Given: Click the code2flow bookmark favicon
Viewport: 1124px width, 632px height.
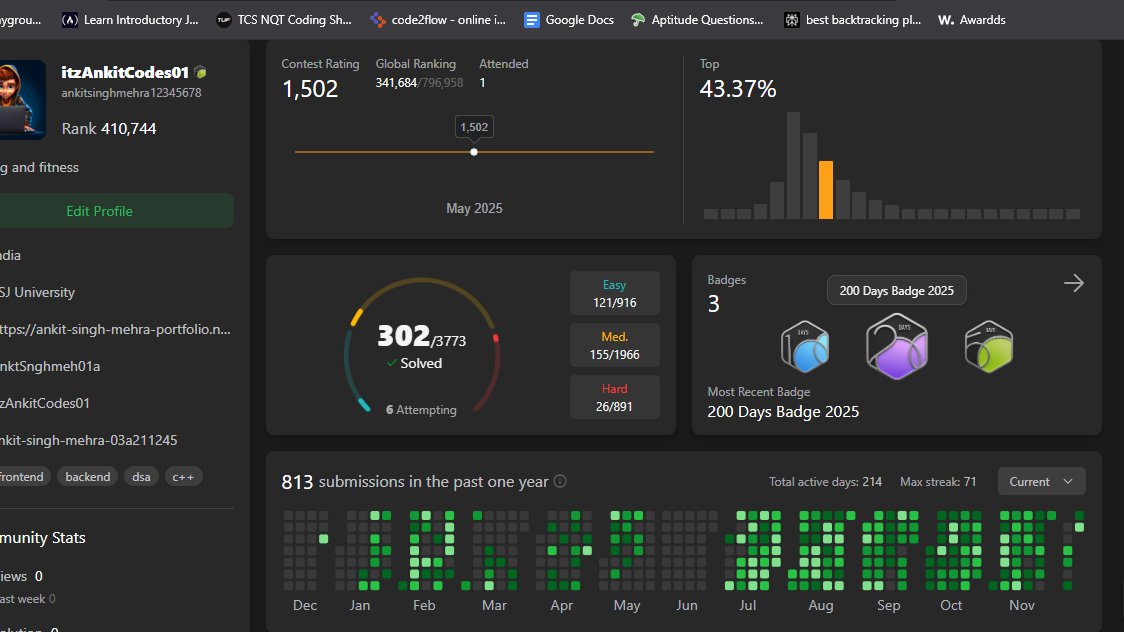Looking at the screenshot, I should point(377,19).
